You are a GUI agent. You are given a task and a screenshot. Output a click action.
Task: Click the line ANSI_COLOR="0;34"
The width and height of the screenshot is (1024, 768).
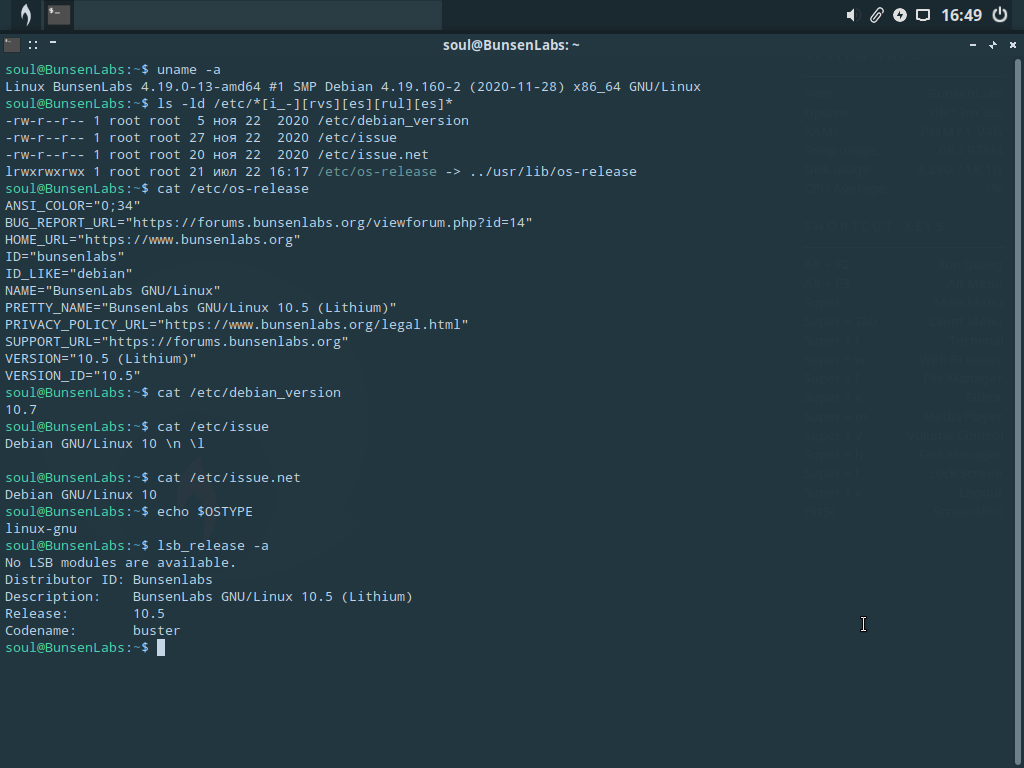coord(72,206)
